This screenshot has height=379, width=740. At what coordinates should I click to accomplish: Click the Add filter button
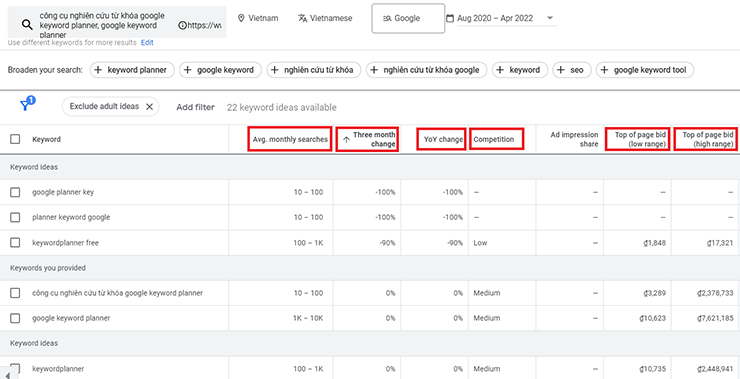195,107
